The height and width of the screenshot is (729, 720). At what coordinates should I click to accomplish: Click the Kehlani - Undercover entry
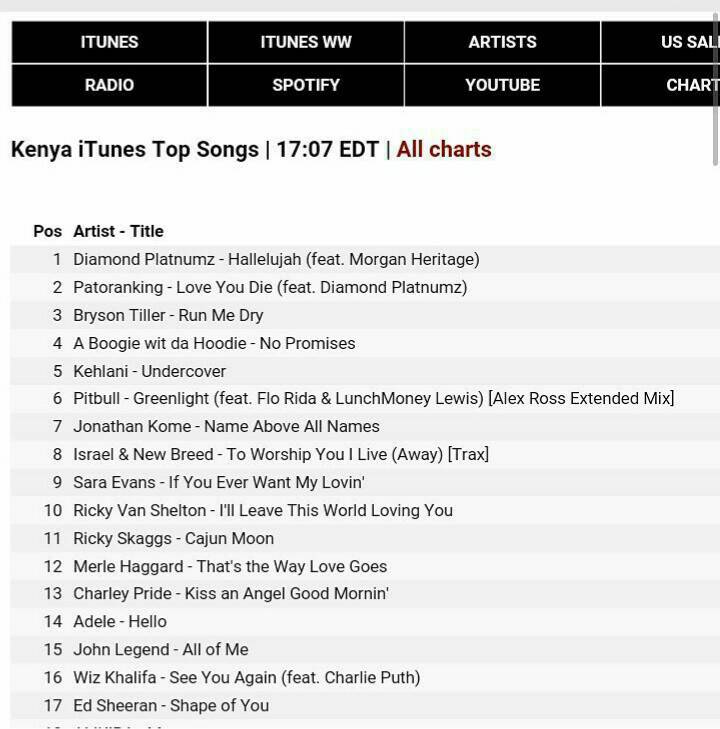tap(150, 371)
